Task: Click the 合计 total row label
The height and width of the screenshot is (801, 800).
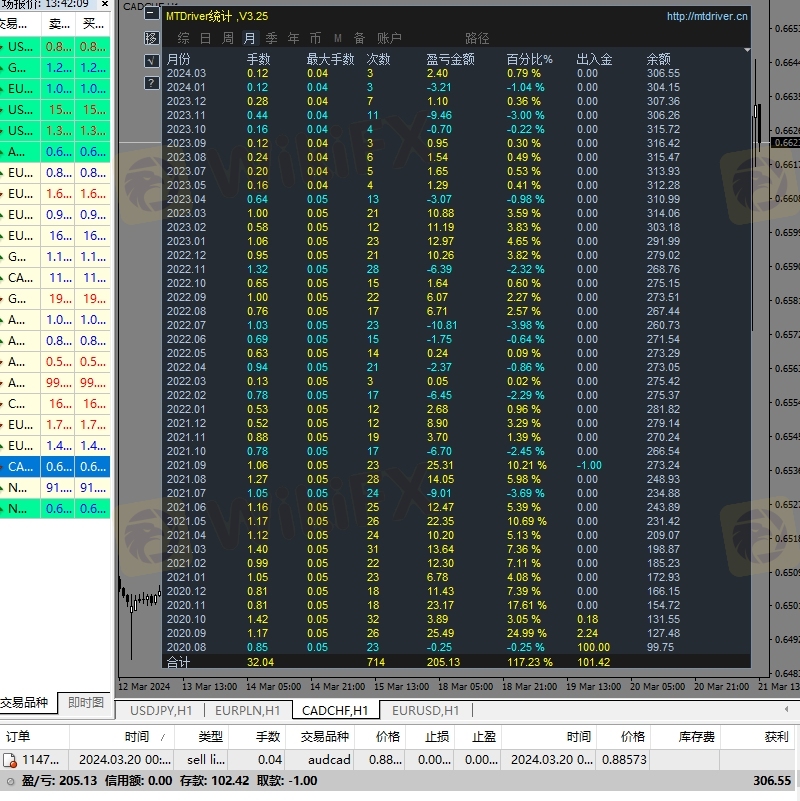Action: (178, 662)
